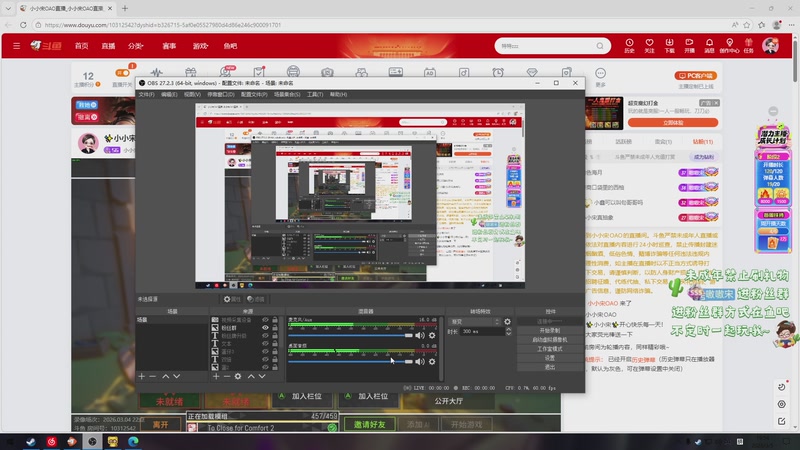Open OBS 编辑(E) menu
Viewport: 800px width, 450px height.
[169, 94]
